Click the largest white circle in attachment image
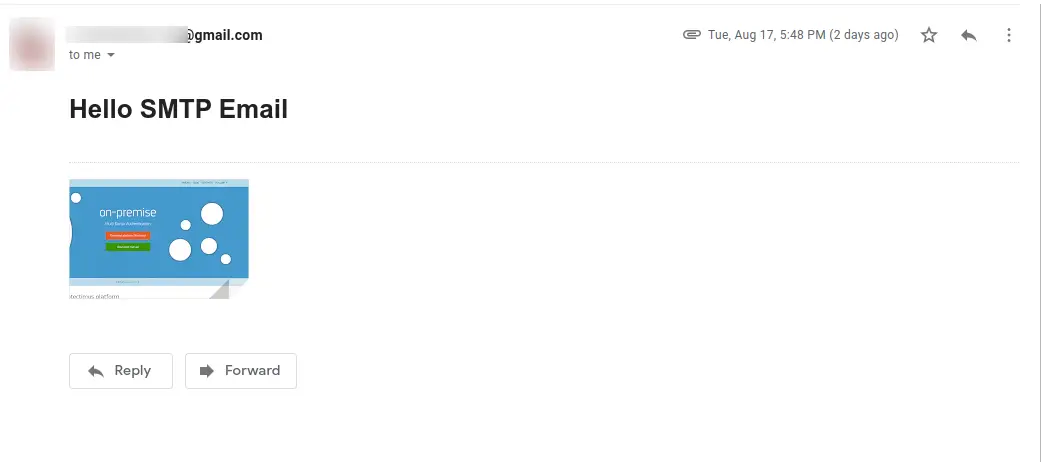The height and width of the screenshot is (462, 1041). click(212, 213)
